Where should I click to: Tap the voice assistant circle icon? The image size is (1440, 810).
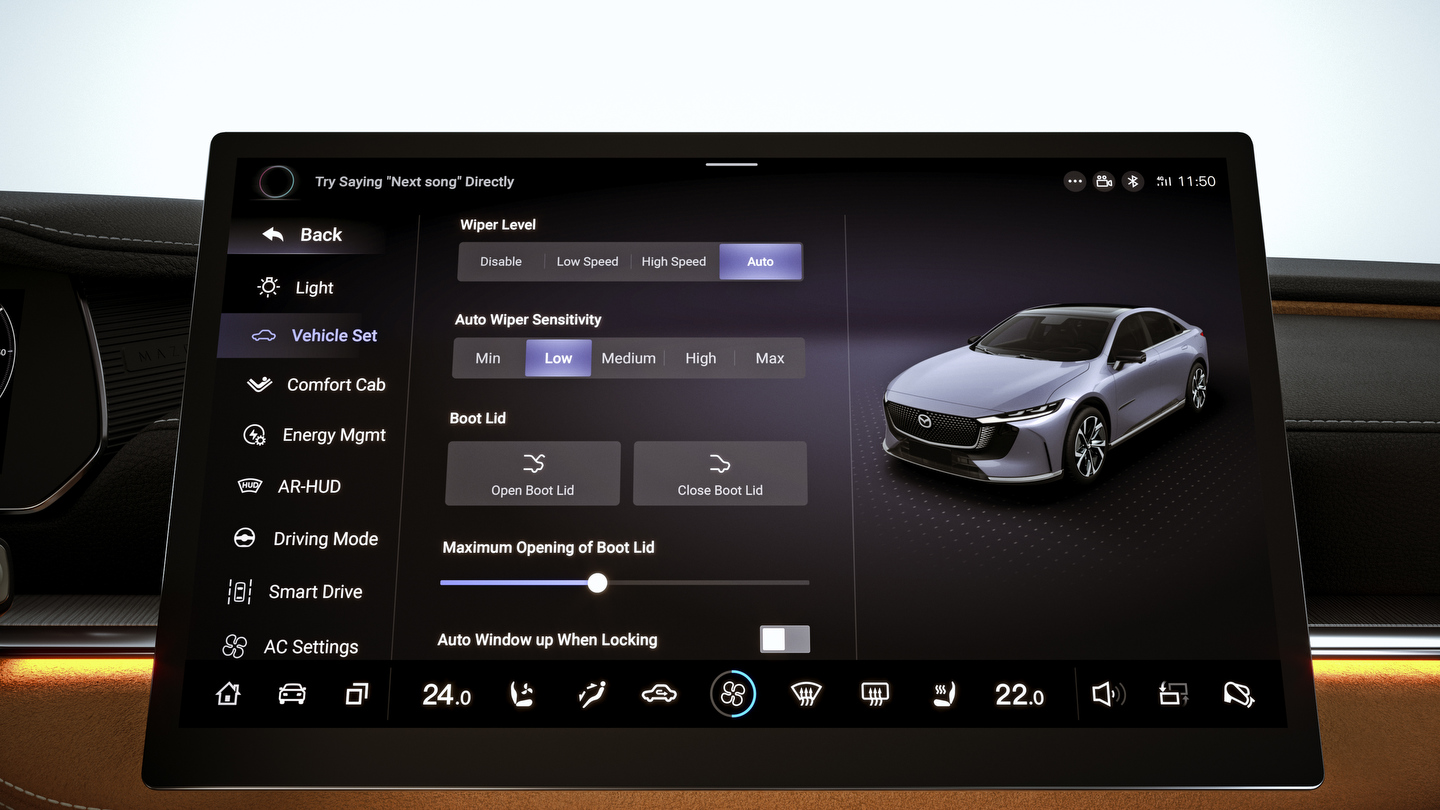276,181
